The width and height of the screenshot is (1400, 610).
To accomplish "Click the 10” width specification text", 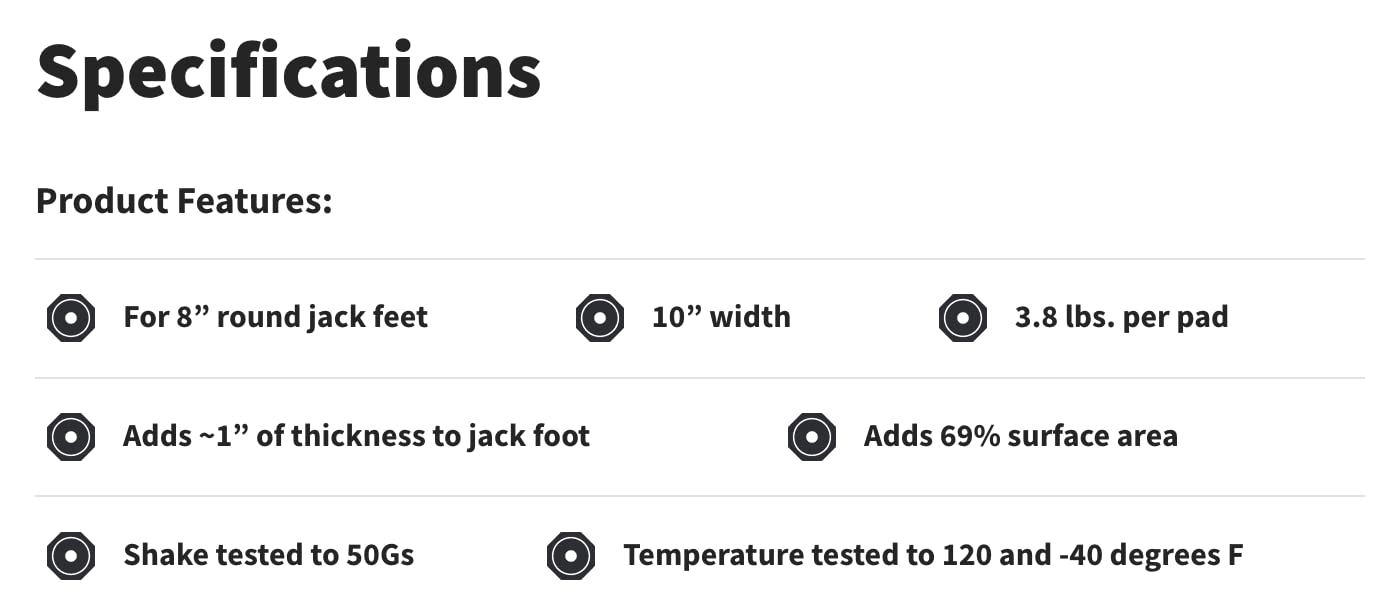I will tap(721, 318).
